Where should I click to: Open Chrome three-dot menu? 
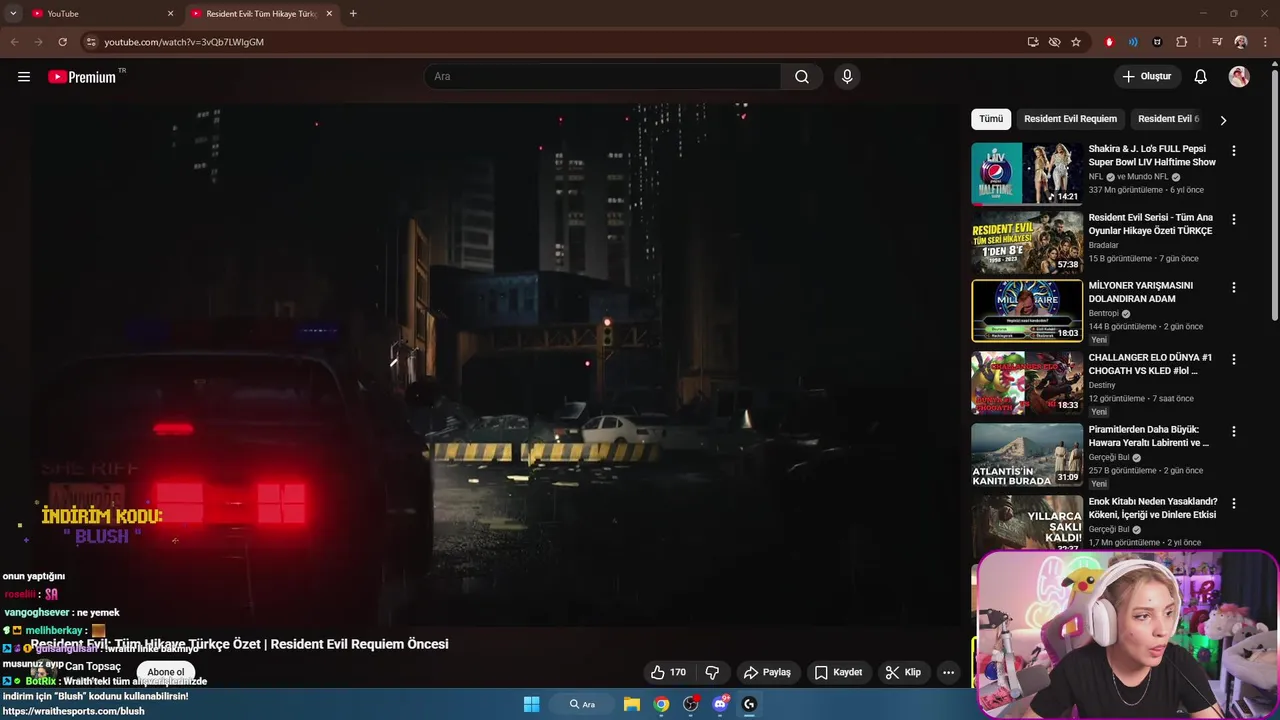pyautogui.click(x=1265, y=42)
